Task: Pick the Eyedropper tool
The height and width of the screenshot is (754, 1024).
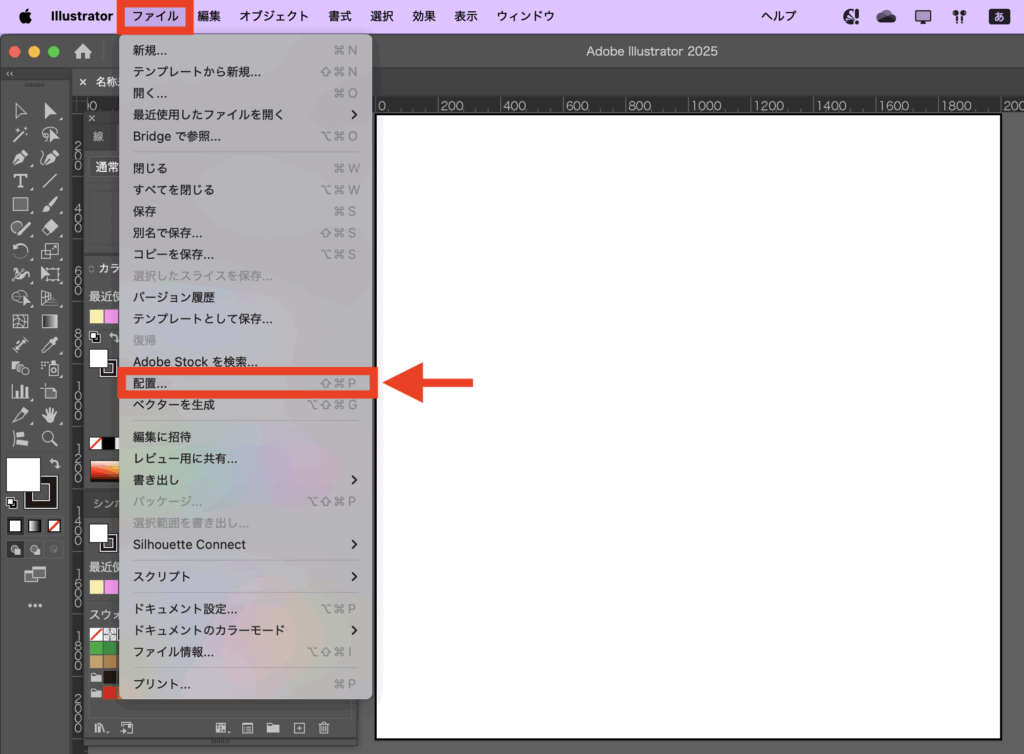Action: point(50,345)
